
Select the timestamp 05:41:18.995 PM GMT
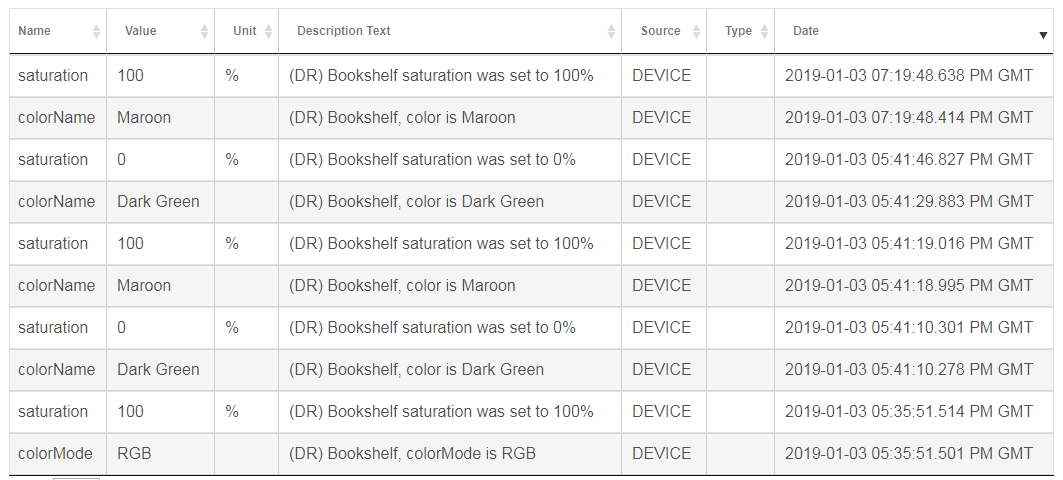(908, 286)
